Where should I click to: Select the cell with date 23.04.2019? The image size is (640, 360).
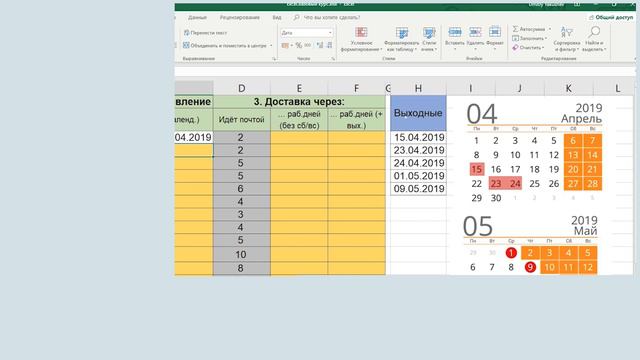418,150
